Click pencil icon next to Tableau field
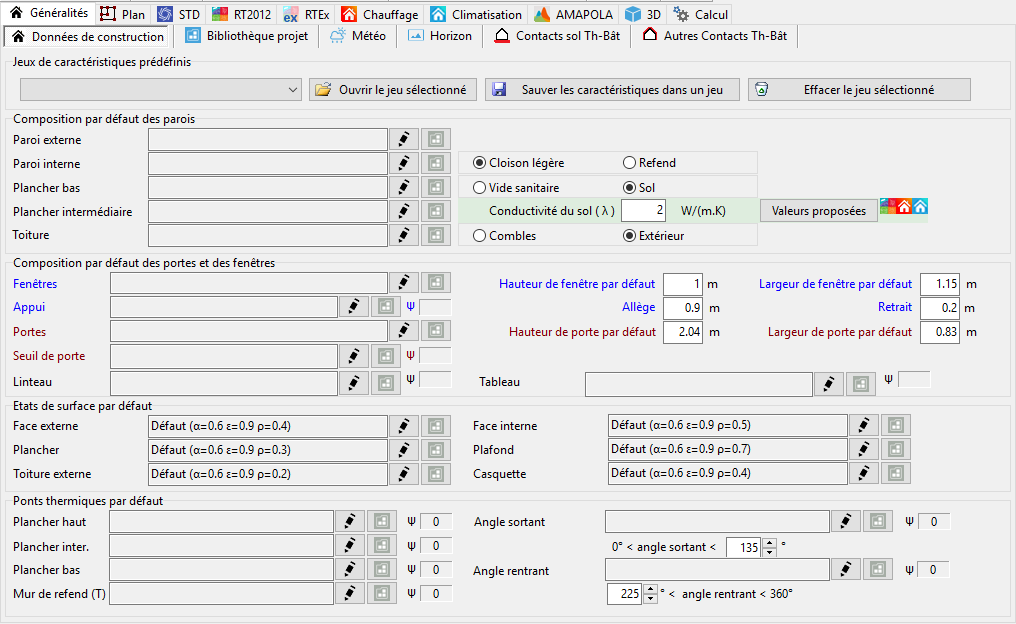The height and width of the screenshot is (624, 1016). (828, 384)
